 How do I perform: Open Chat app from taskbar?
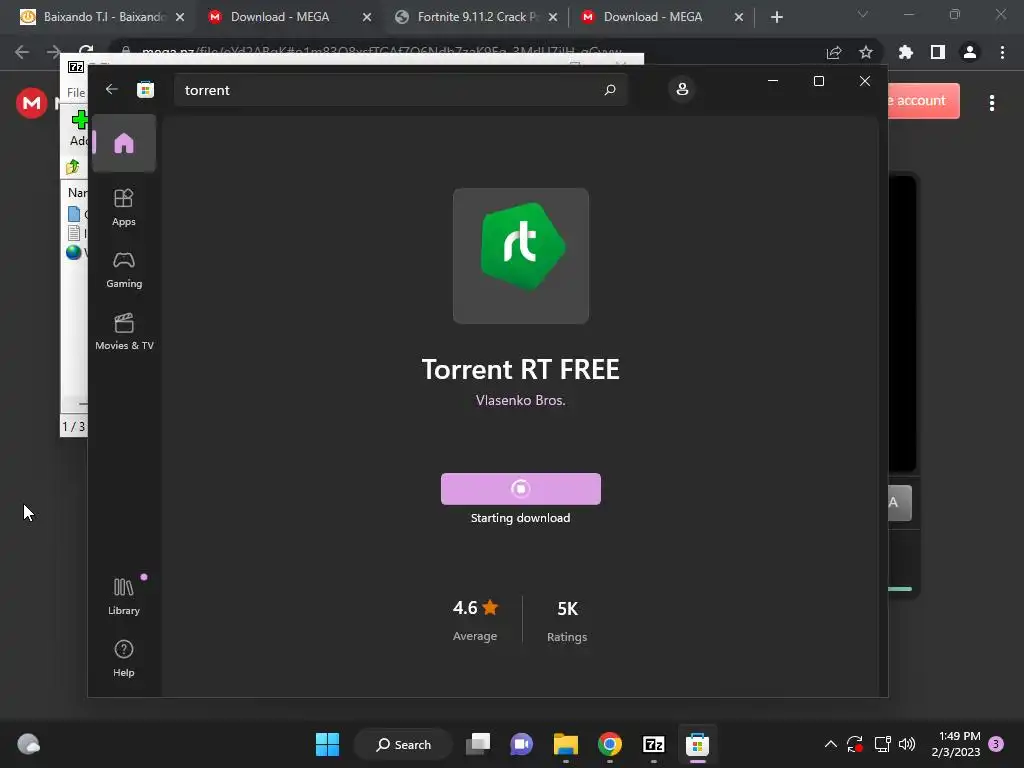tap(522, 744)
